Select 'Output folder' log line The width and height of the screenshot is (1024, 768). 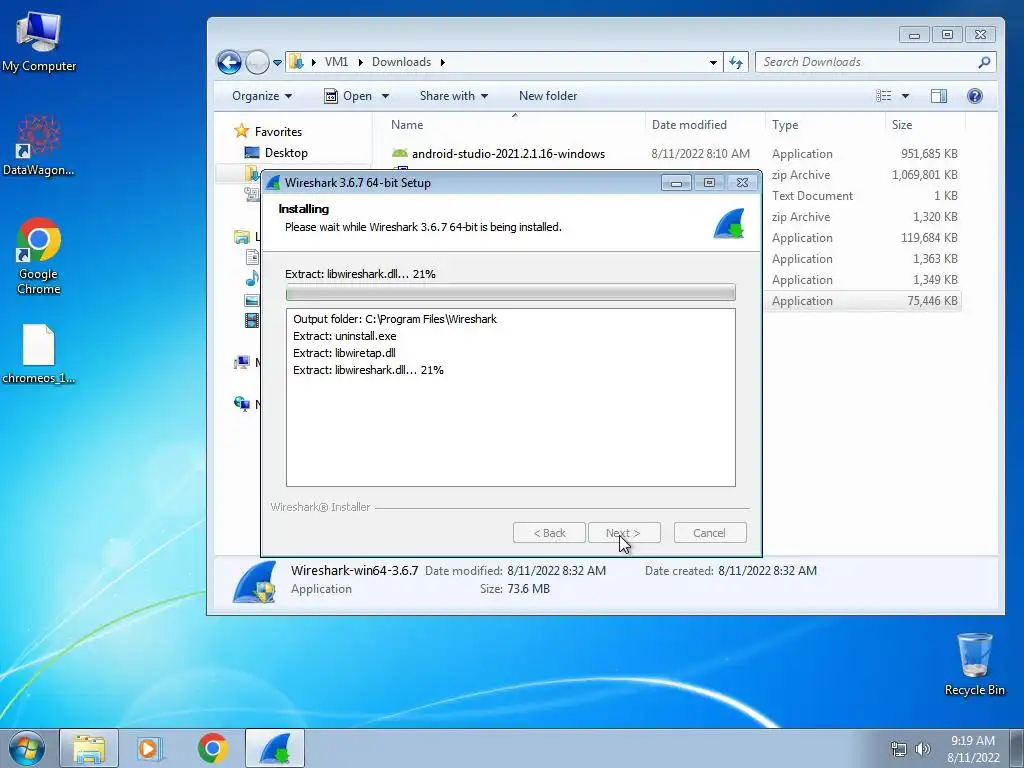point(394,319)
